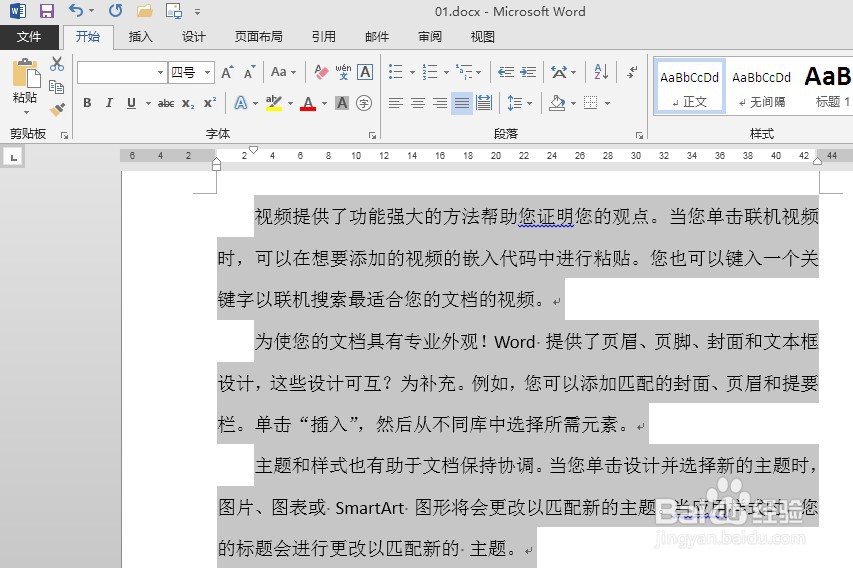Toggle justify alignment
The height and width of the screenshot is (568, 853).
461,103
